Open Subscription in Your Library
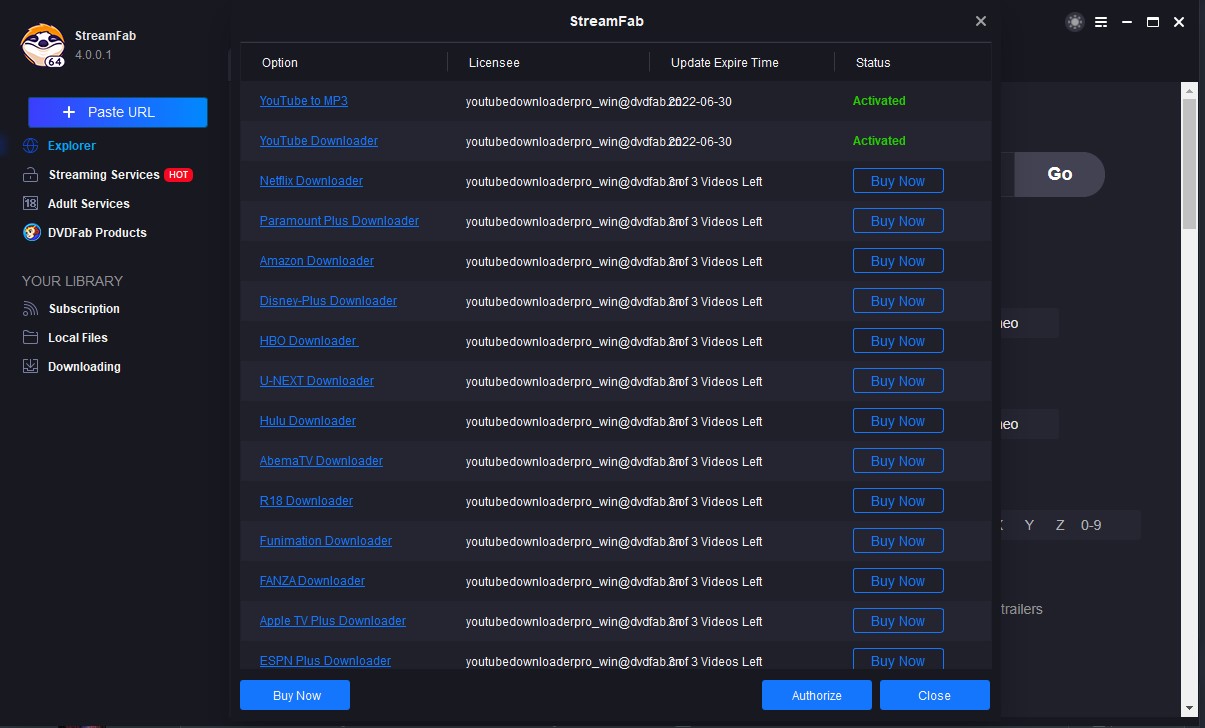1205x728 pixels. pos(84,309)
